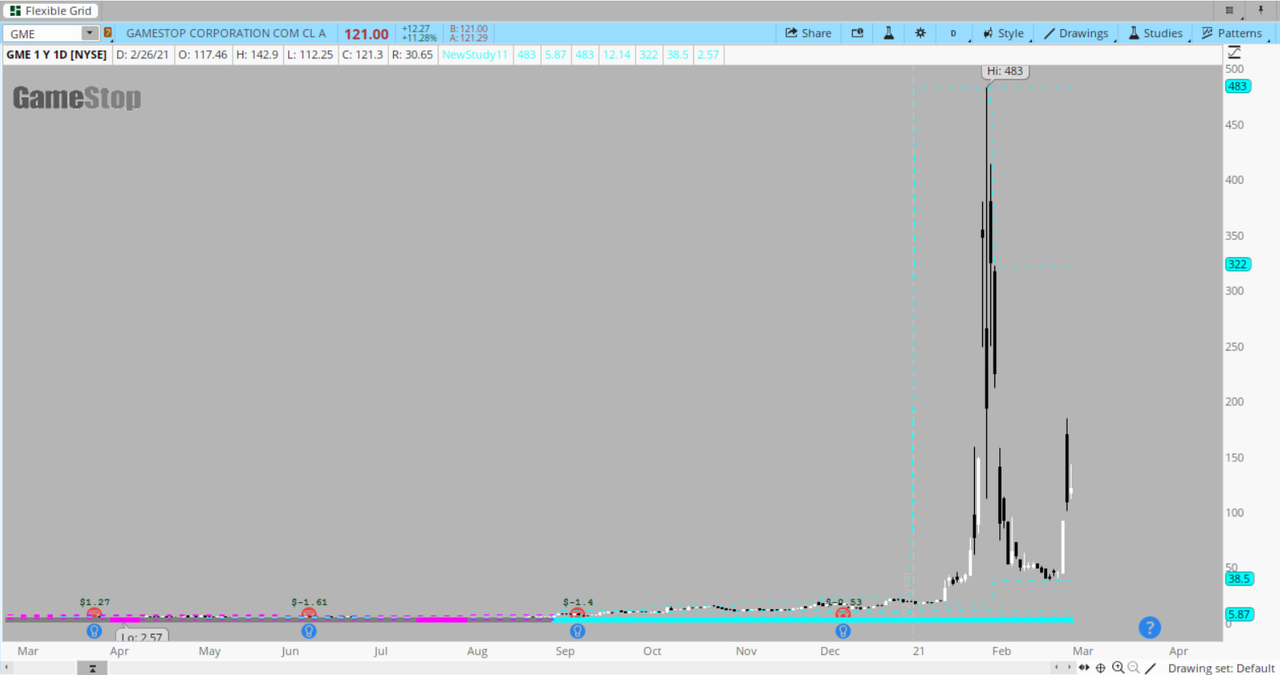Click GAMESTOP CORPORATION COM CL A description

[x=226, y=33]
